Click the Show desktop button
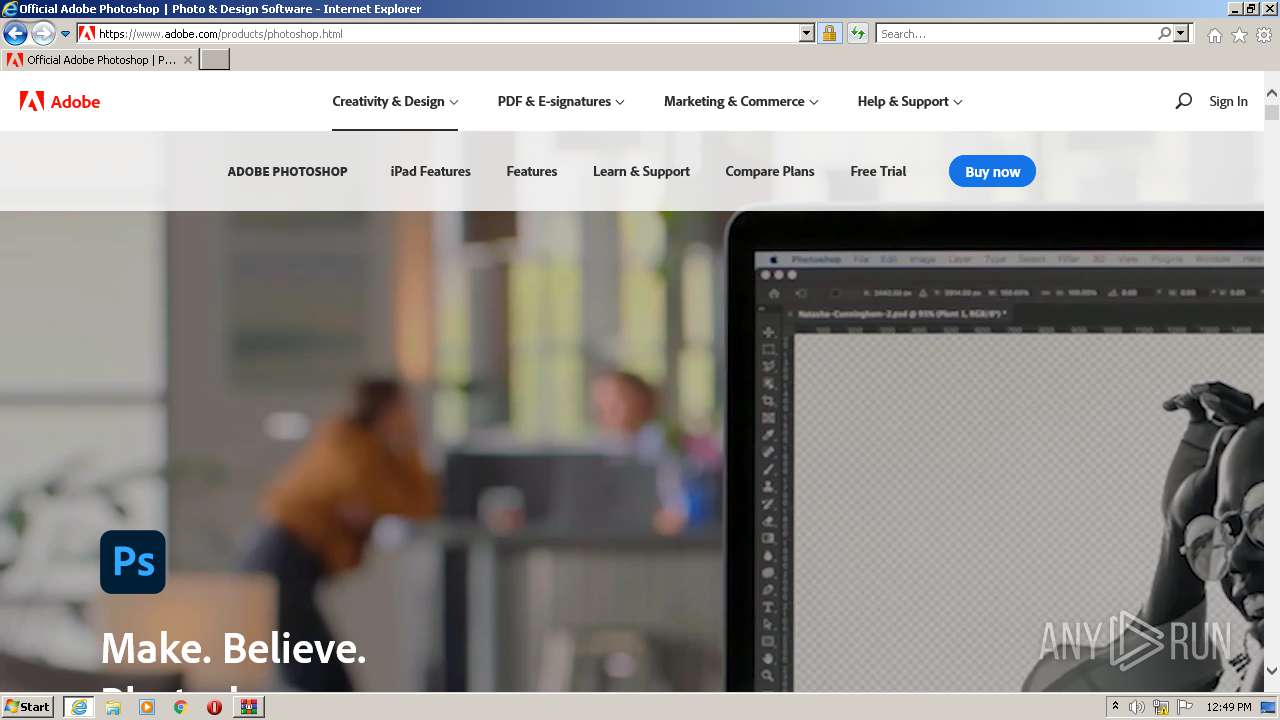 coord(1269,707)
